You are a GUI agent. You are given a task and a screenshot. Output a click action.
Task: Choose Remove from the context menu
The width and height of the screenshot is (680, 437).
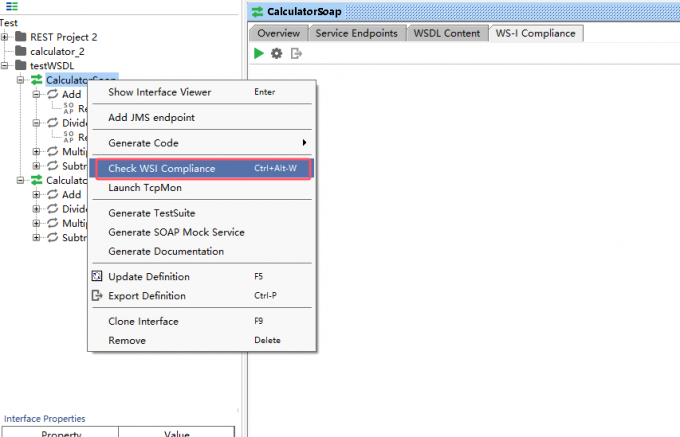click(202, 340)
